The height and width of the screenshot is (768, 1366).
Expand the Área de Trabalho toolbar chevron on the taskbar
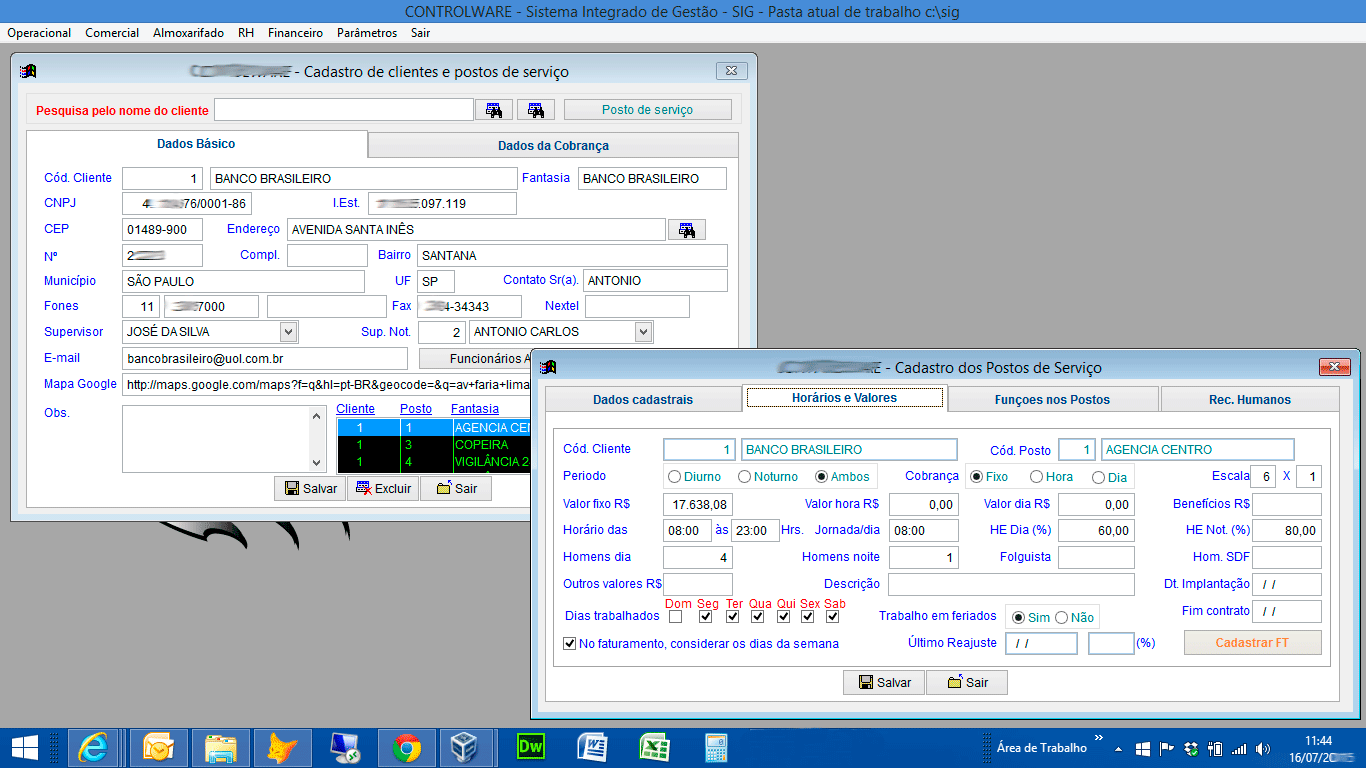click(x=1099, y=738)
